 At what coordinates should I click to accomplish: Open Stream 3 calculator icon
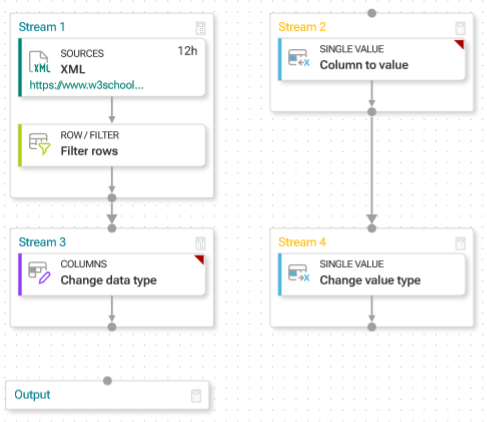(200, 243)
